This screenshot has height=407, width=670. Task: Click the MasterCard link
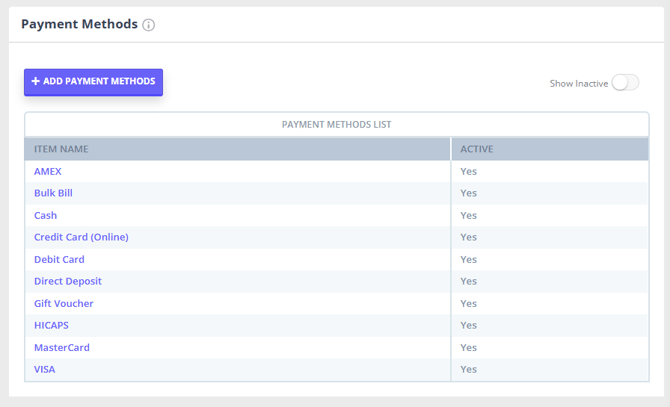pos(62,347)
